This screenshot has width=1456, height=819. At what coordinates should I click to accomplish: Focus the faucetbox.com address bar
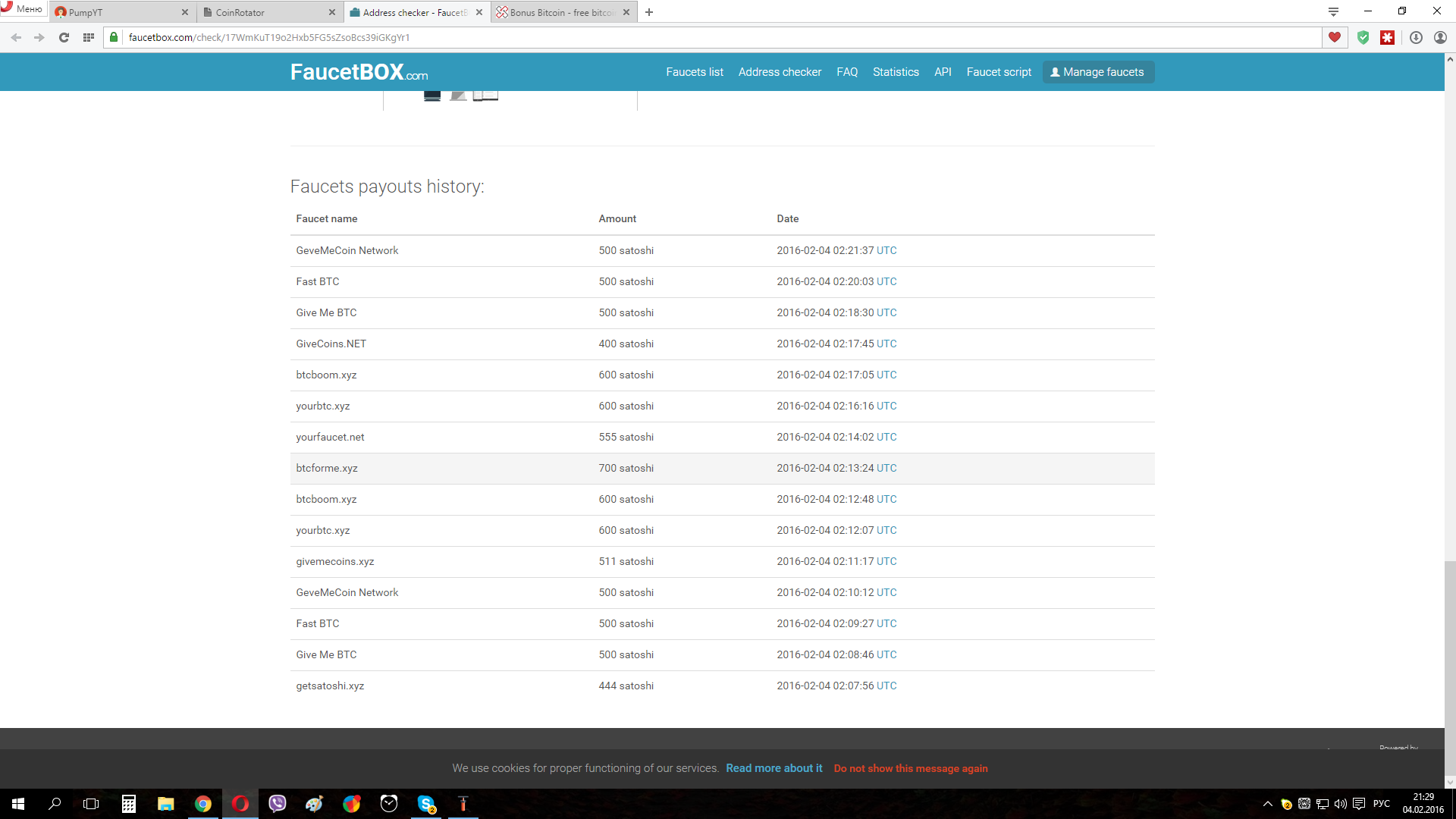[713, 37]
